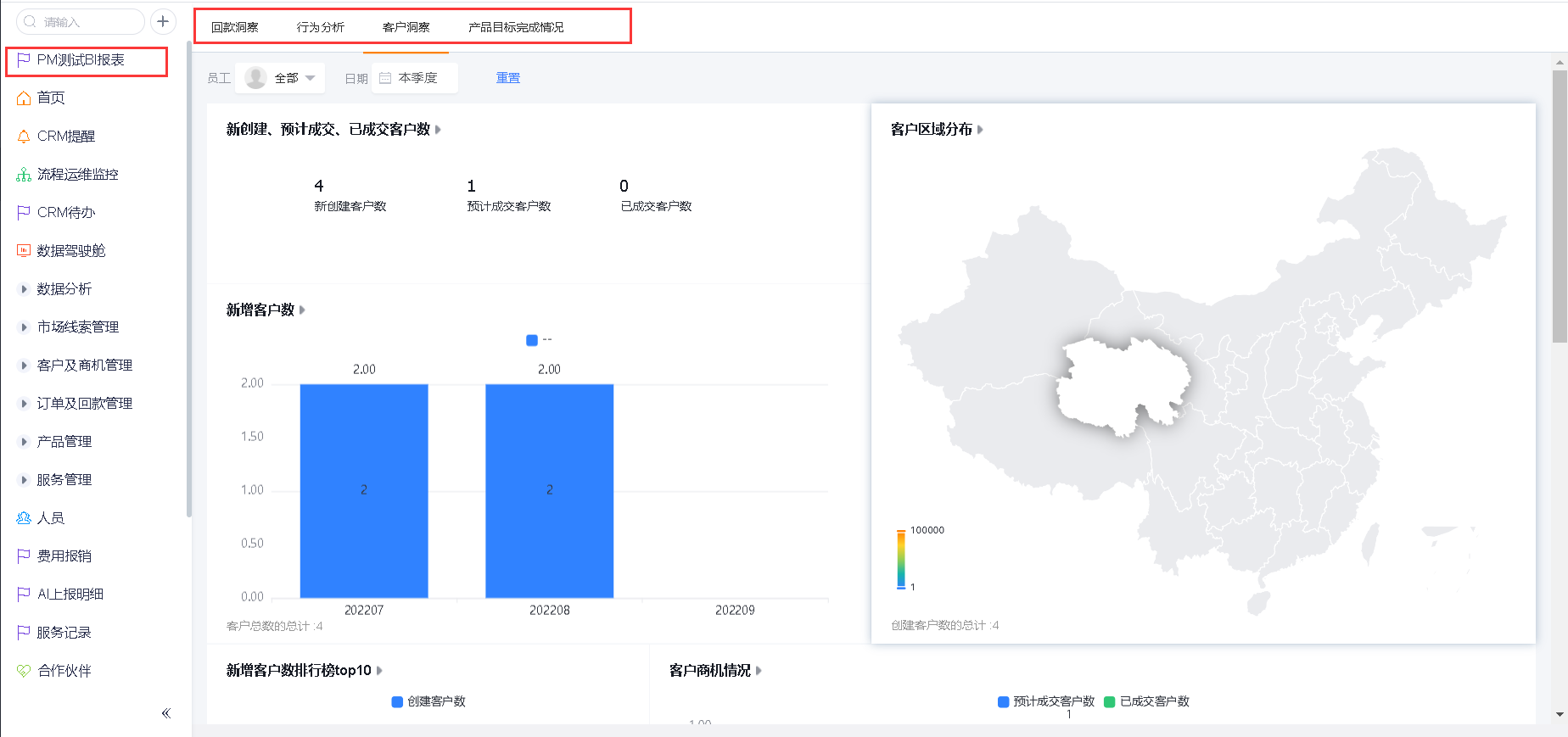1568x737 pixels.
Task: Click the 流程运维监控 hierarchy icon
Action: (x=24, y=175)
